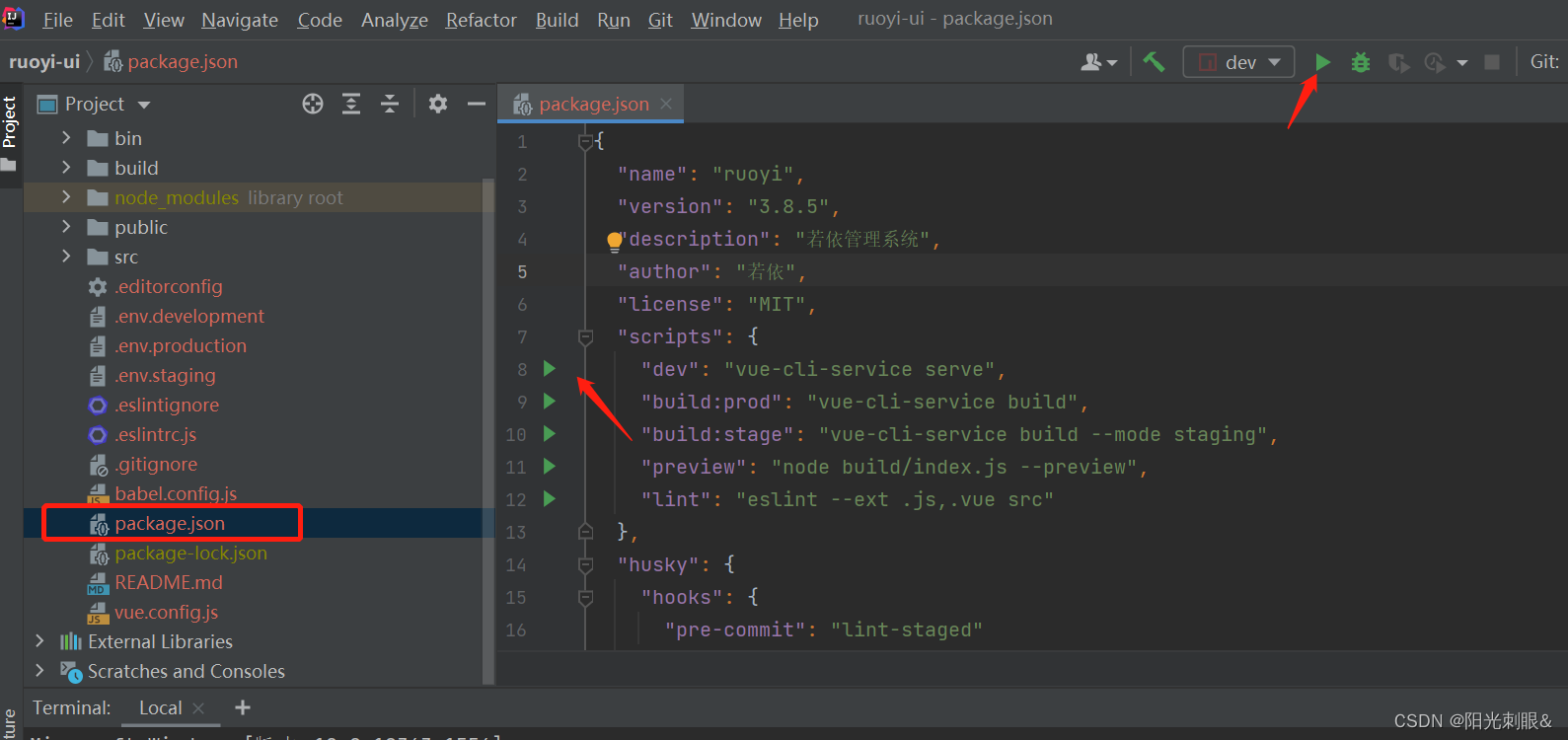Click the Profiler run icon

[1435, 62]
